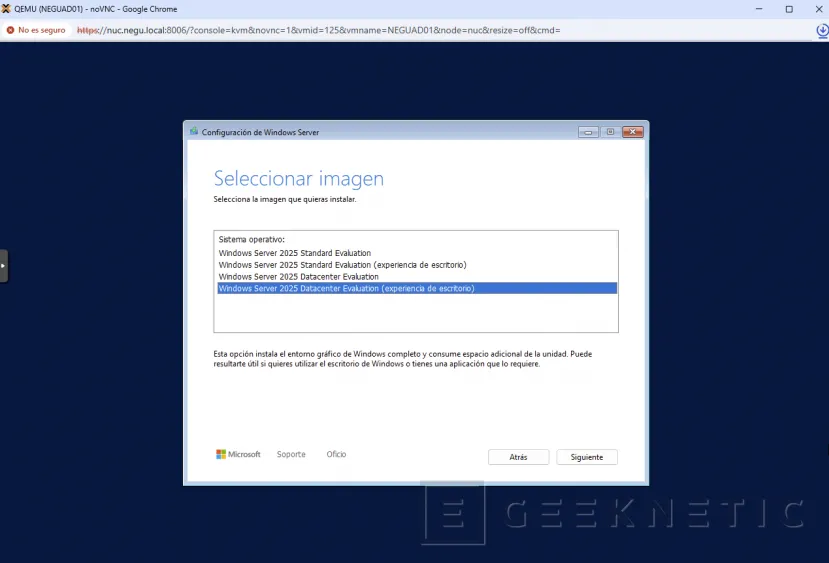This screenshot has width=829, height=563.
Task: Select Datacenter Evaluation (experiencia de escritorio) row
Action: (417, 288)
